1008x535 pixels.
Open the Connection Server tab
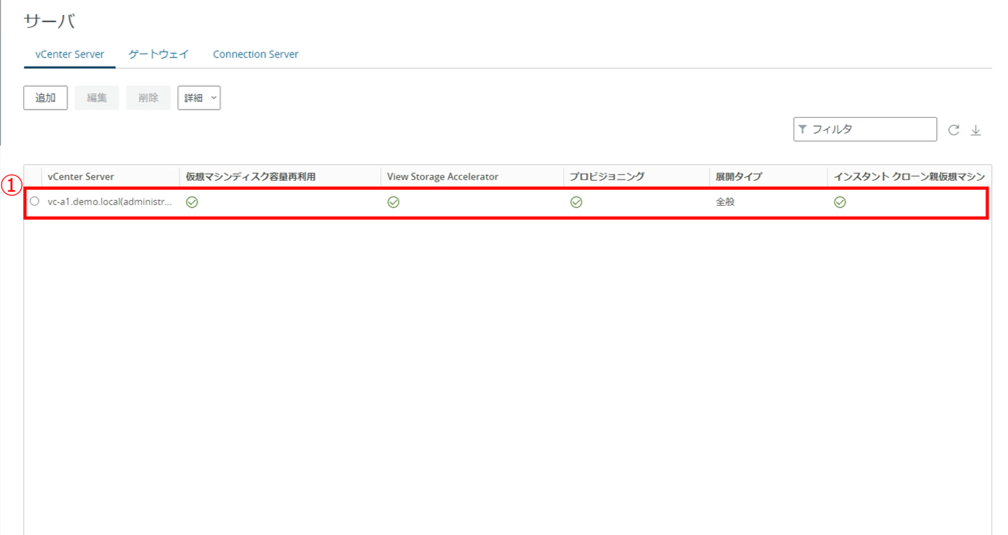[x=255, y=54]
